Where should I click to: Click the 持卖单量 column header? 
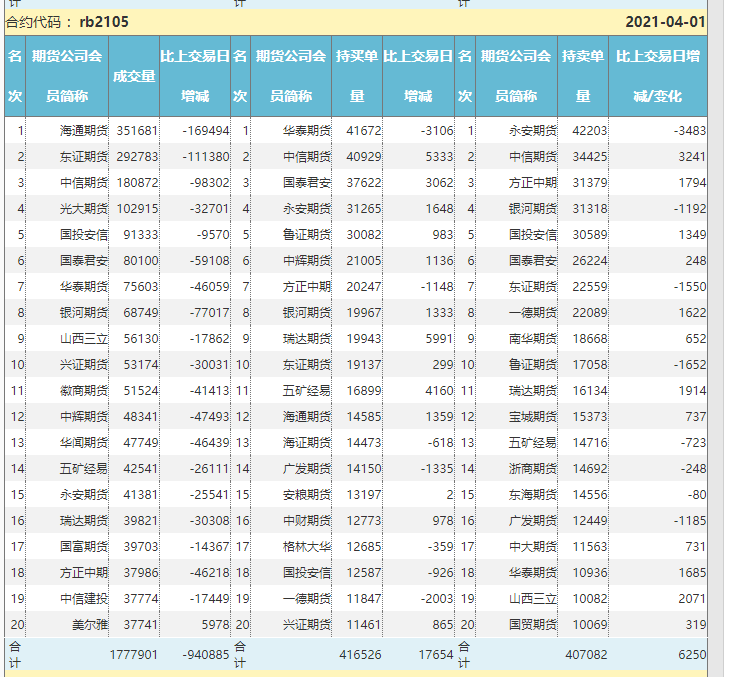pyautogui.click(x=582, y=77)
